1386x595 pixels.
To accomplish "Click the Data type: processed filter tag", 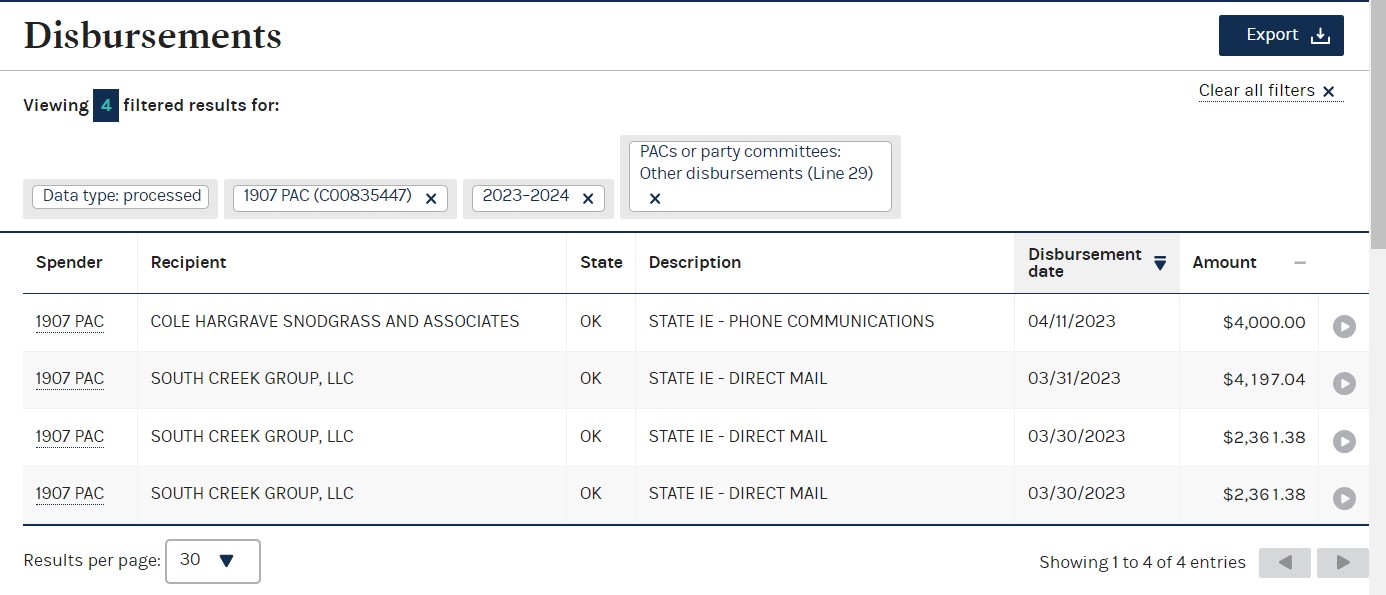I will 121,196.
